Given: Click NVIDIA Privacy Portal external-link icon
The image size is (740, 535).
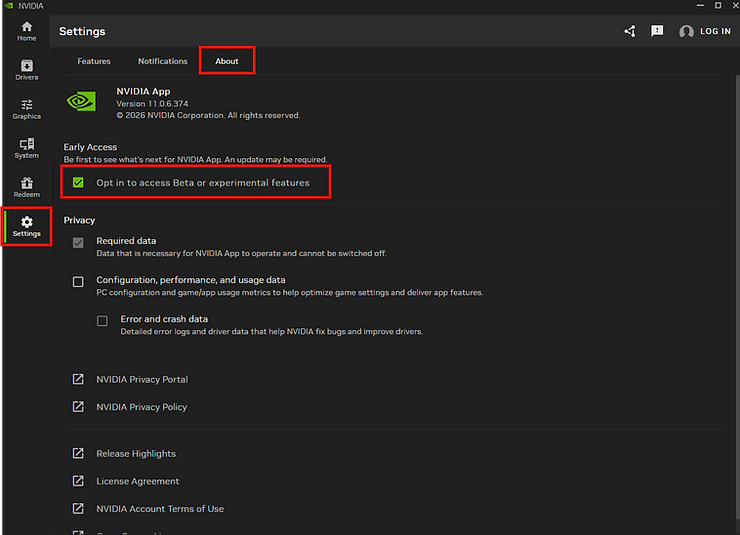Looking at the screenshot, I should tap(78, 379).
